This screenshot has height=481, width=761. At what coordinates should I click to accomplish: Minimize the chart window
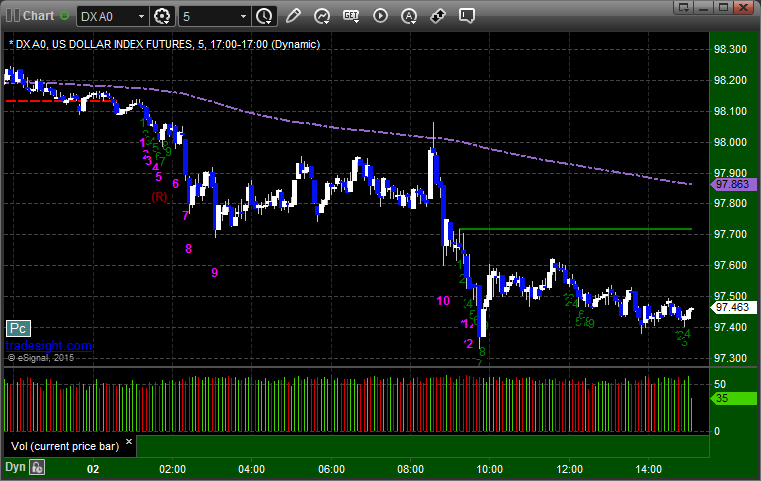[704, 7]
